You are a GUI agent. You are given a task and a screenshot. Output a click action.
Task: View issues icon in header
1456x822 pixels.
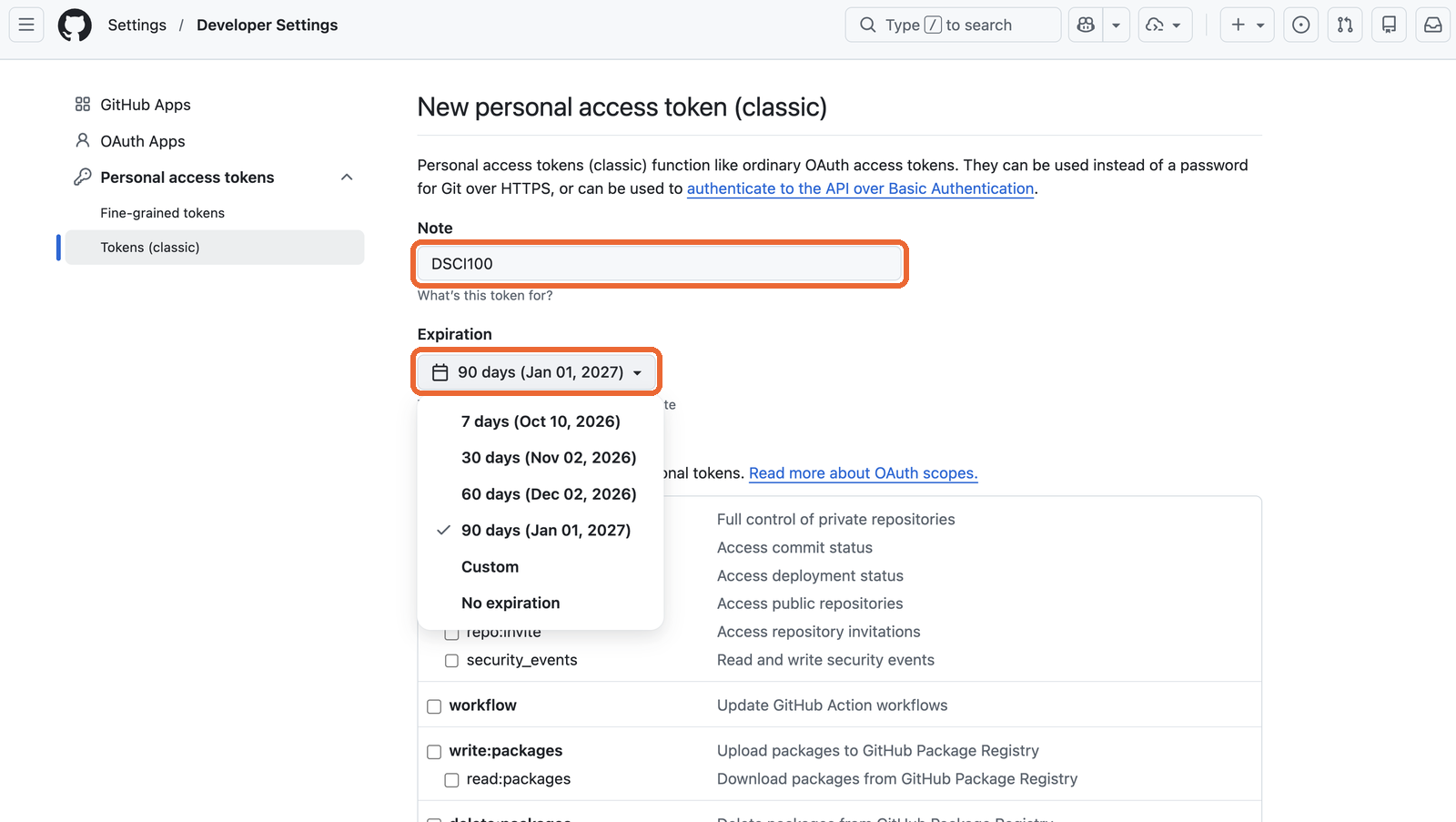coord(1301,25)
